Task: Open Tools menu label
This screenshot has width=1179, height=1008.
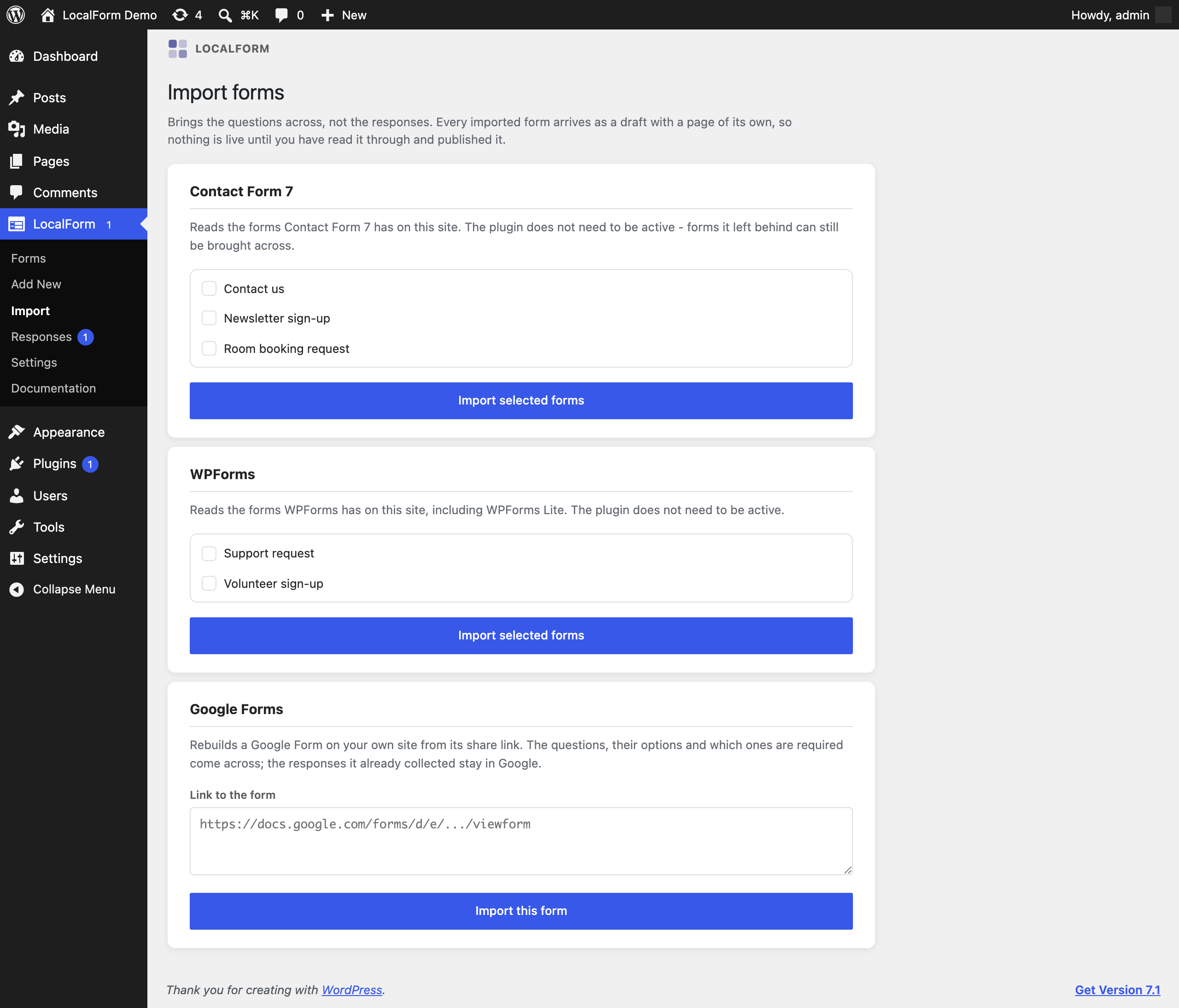Action: point(49,527)
